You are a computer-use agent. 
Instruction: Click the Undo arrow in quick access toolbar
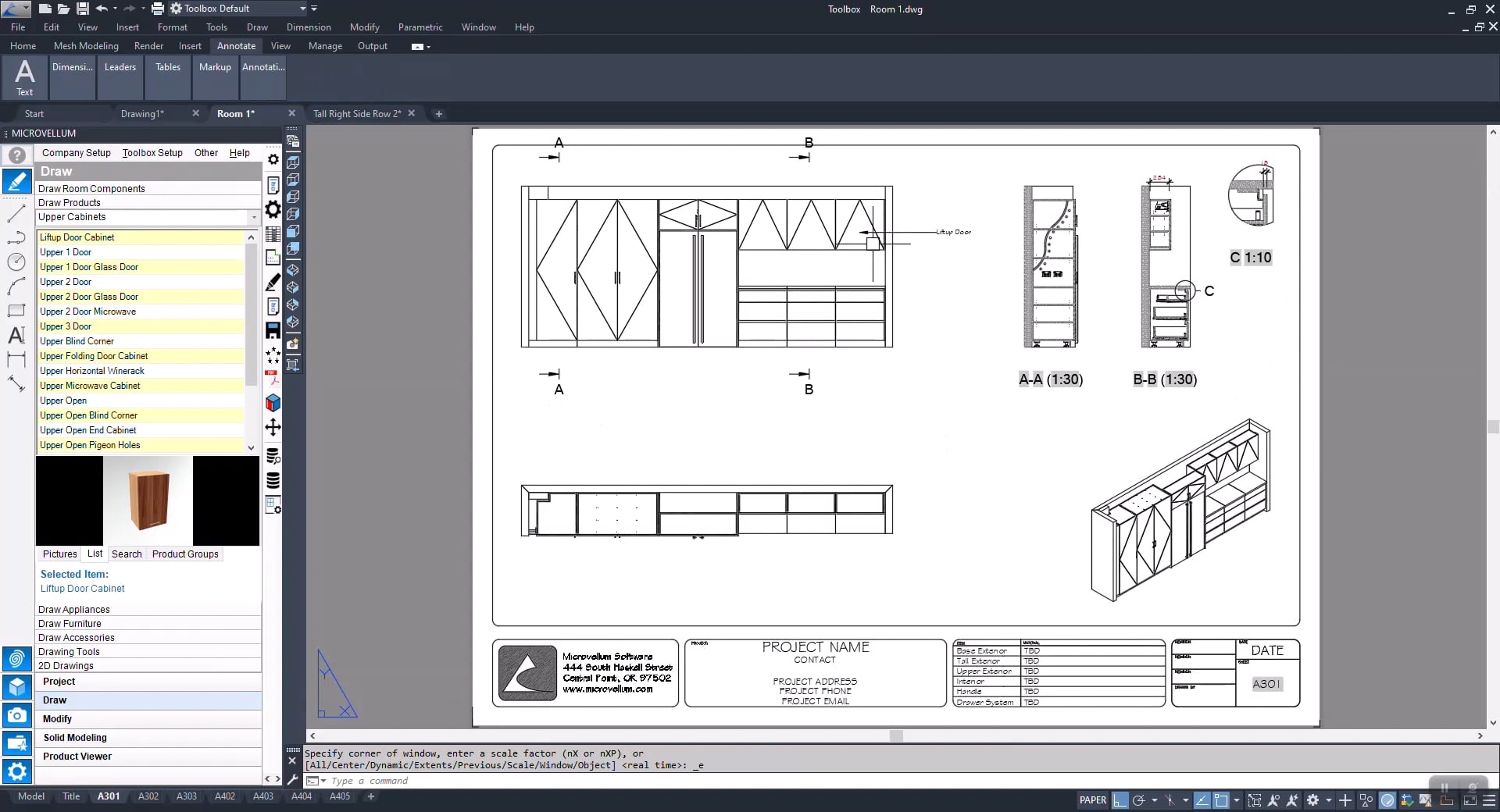102,9
